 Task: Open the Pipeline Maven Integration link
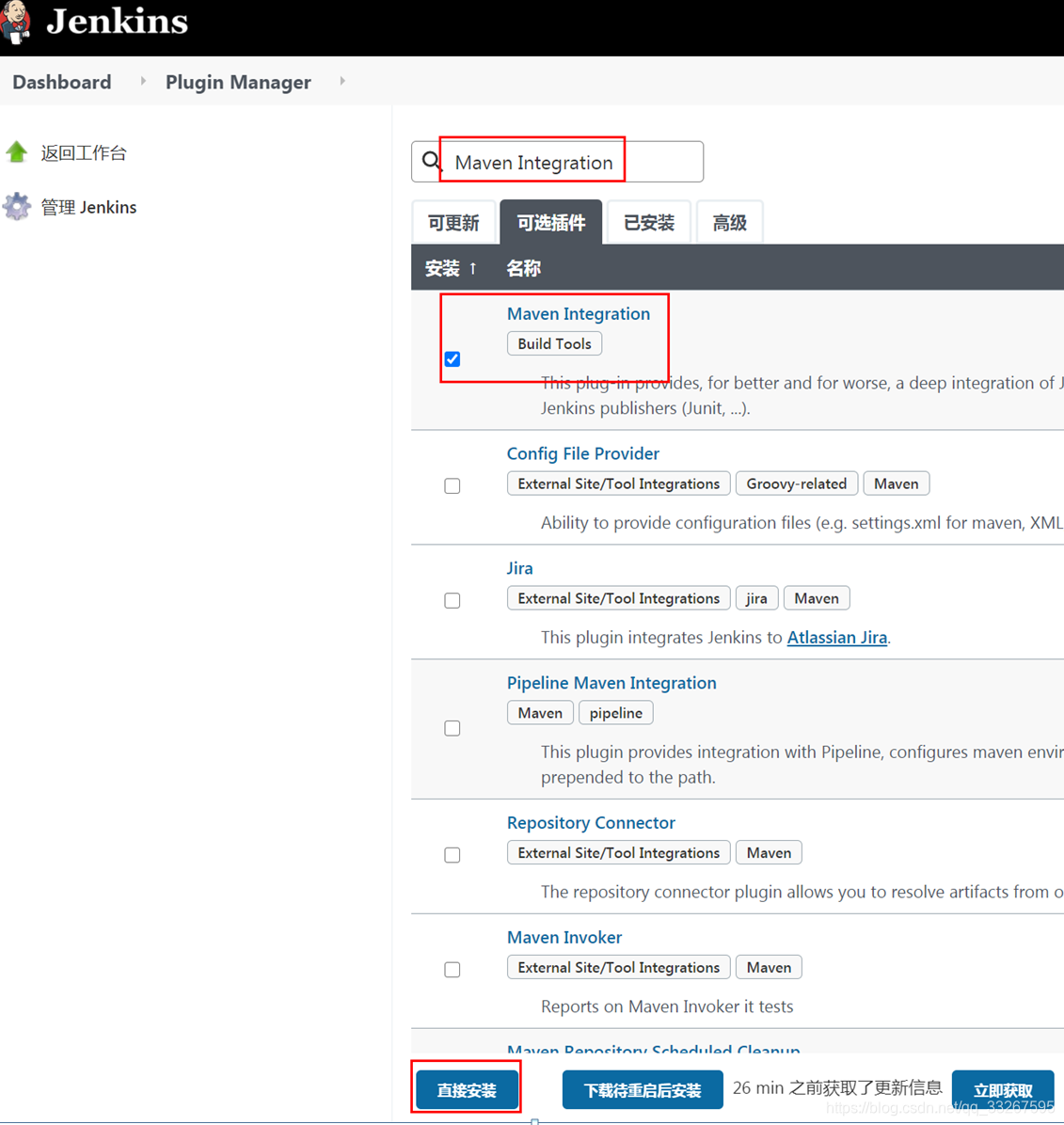(611, 683)
